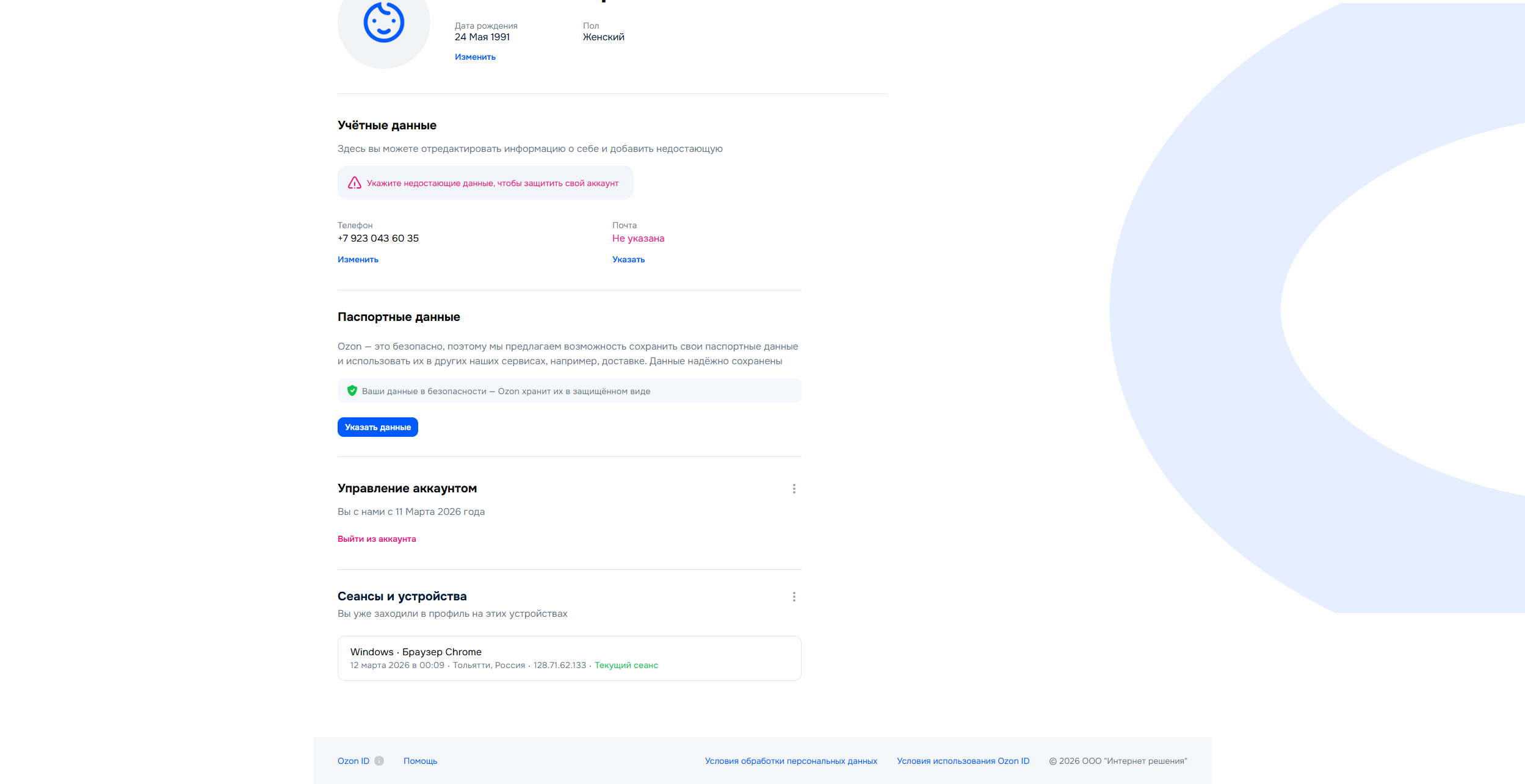Click the data safety notice banner
1525x784 pixels.
point(569,391)
